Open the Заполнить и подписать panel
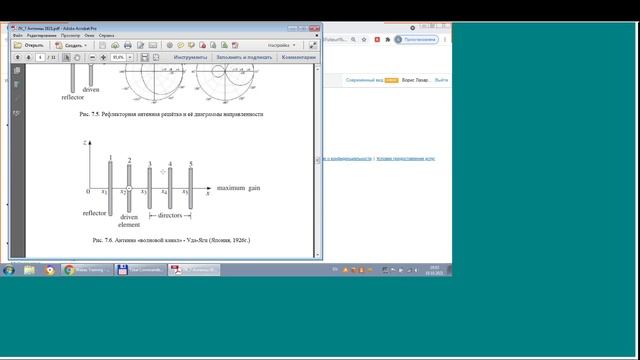The image size is (640, 360). [x=244, y=58]
